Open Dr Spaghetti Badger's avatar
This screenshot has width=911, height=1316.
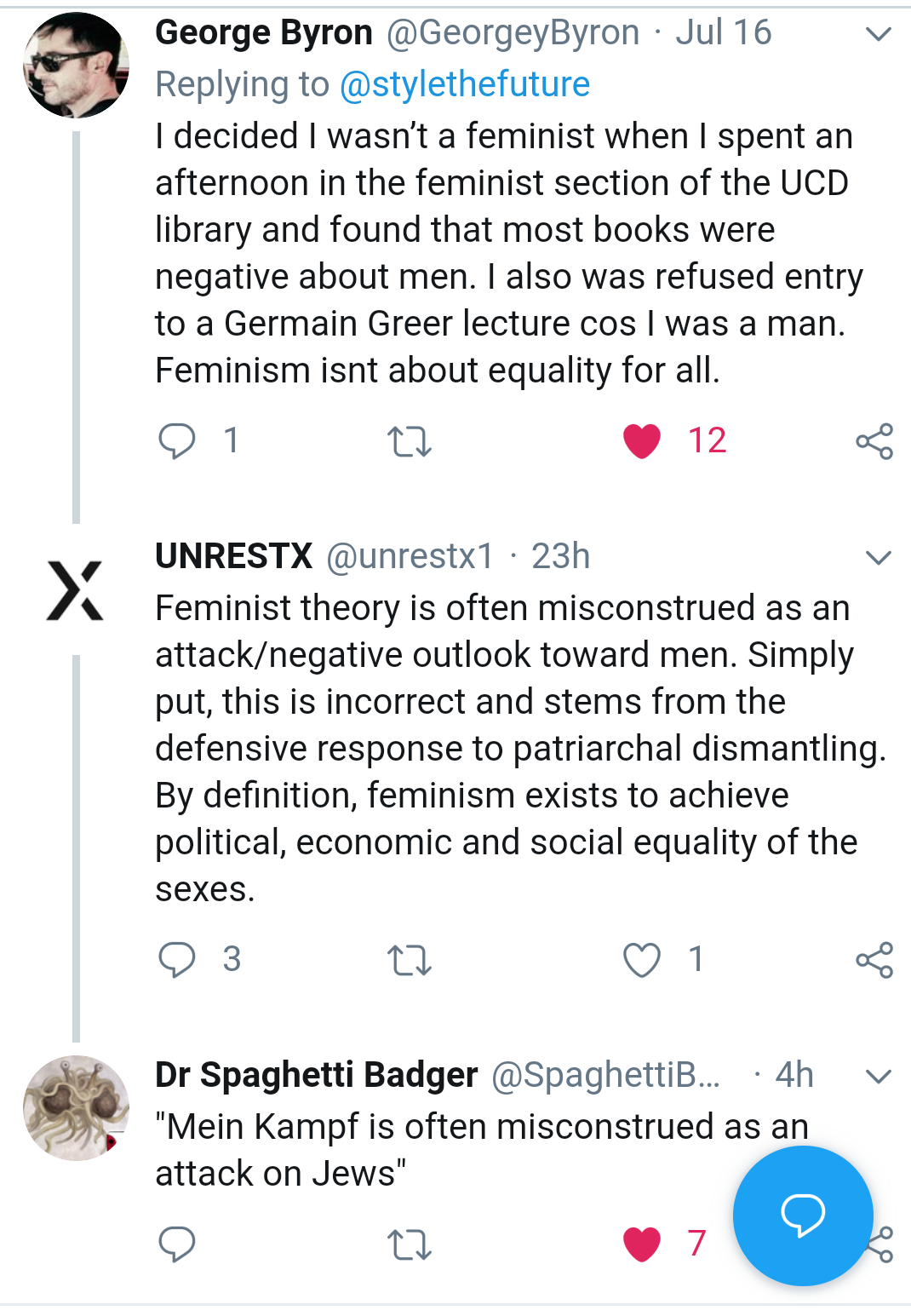[x=76, y=1108]
